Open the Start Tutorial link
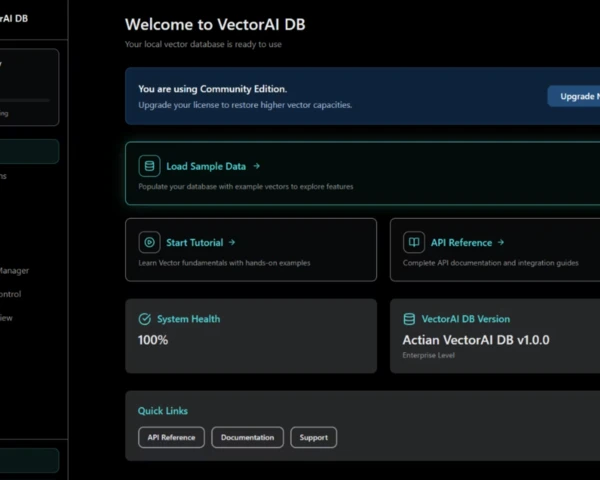 (x=194, y=243)
